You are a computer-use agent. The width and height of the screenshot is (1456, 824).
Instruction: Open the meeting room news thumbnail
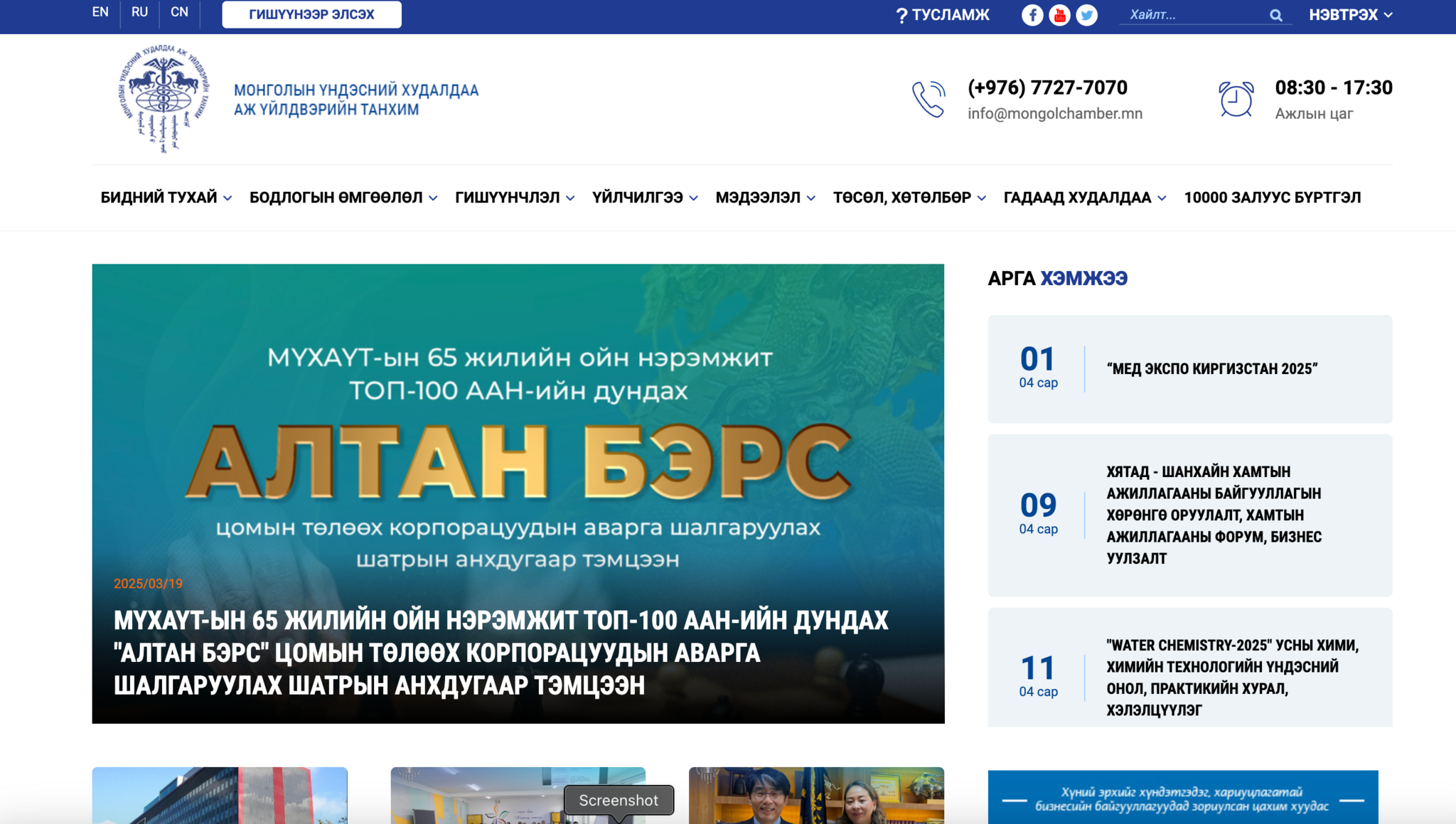(x=518, y=795)
